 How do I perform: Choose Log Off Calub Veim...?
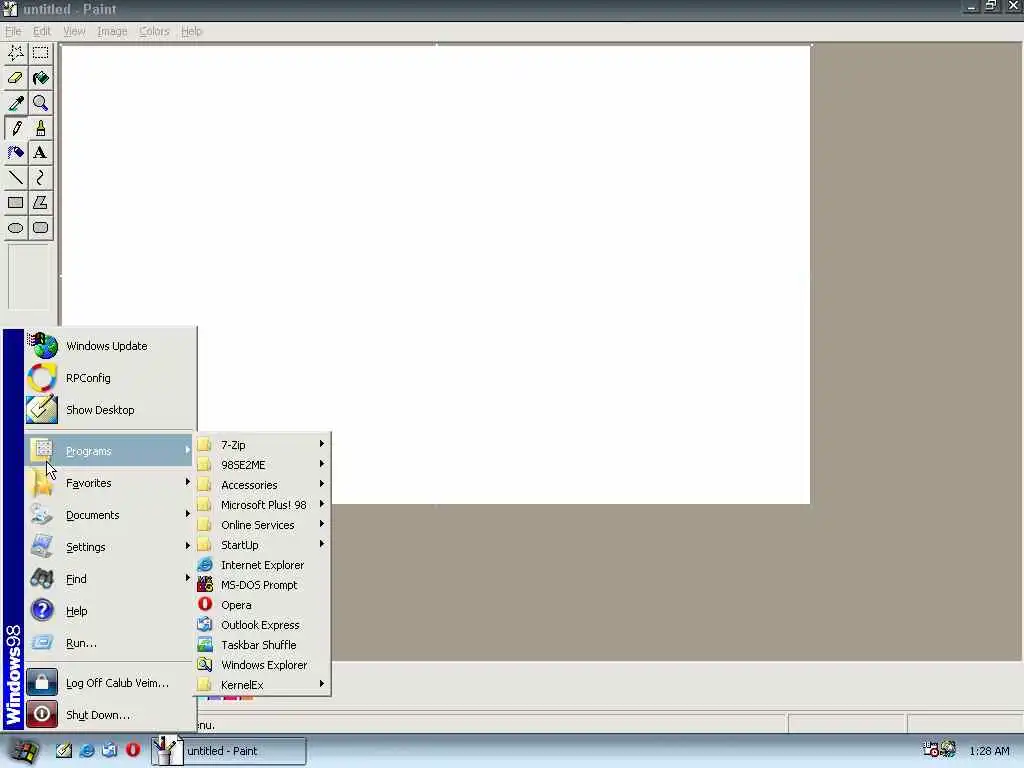pyautogui.click(x=110, y=683)
